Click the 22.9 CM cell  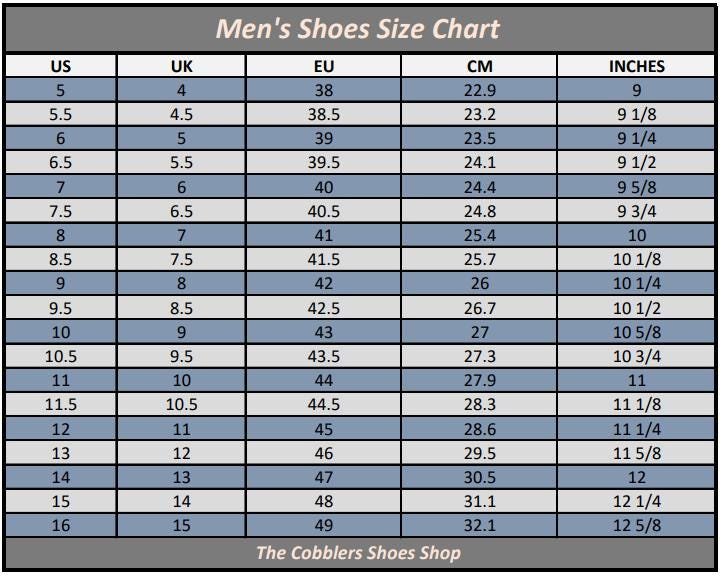tap(479, 90)
